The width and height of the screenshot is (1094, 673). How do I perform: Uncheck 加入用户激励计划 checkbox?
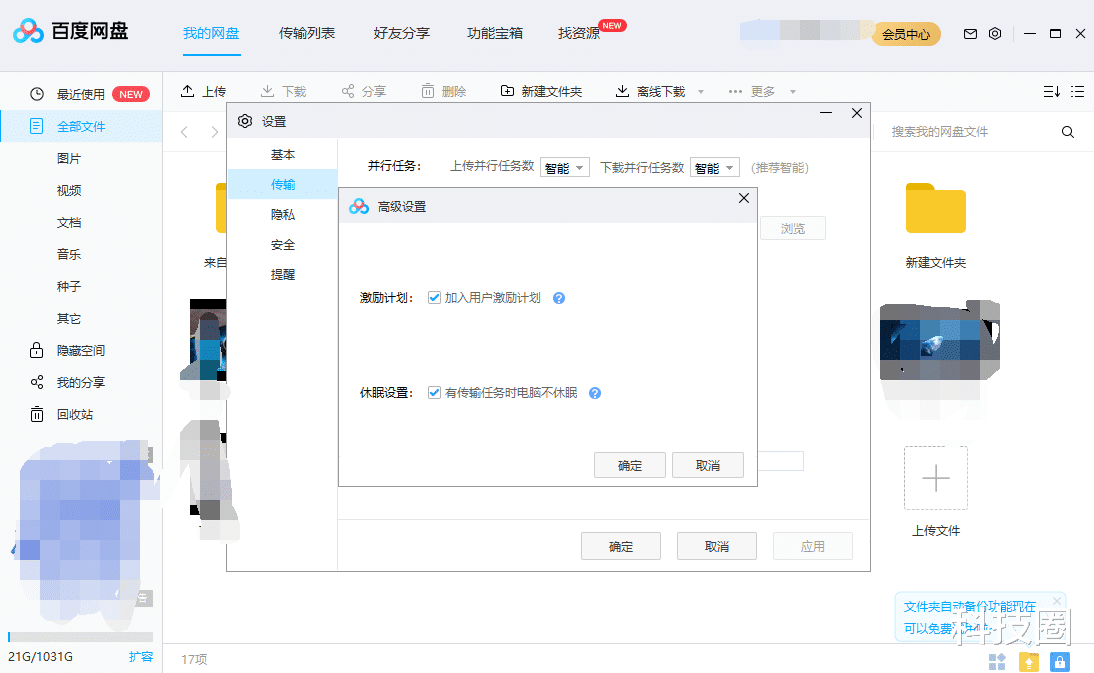435,297
